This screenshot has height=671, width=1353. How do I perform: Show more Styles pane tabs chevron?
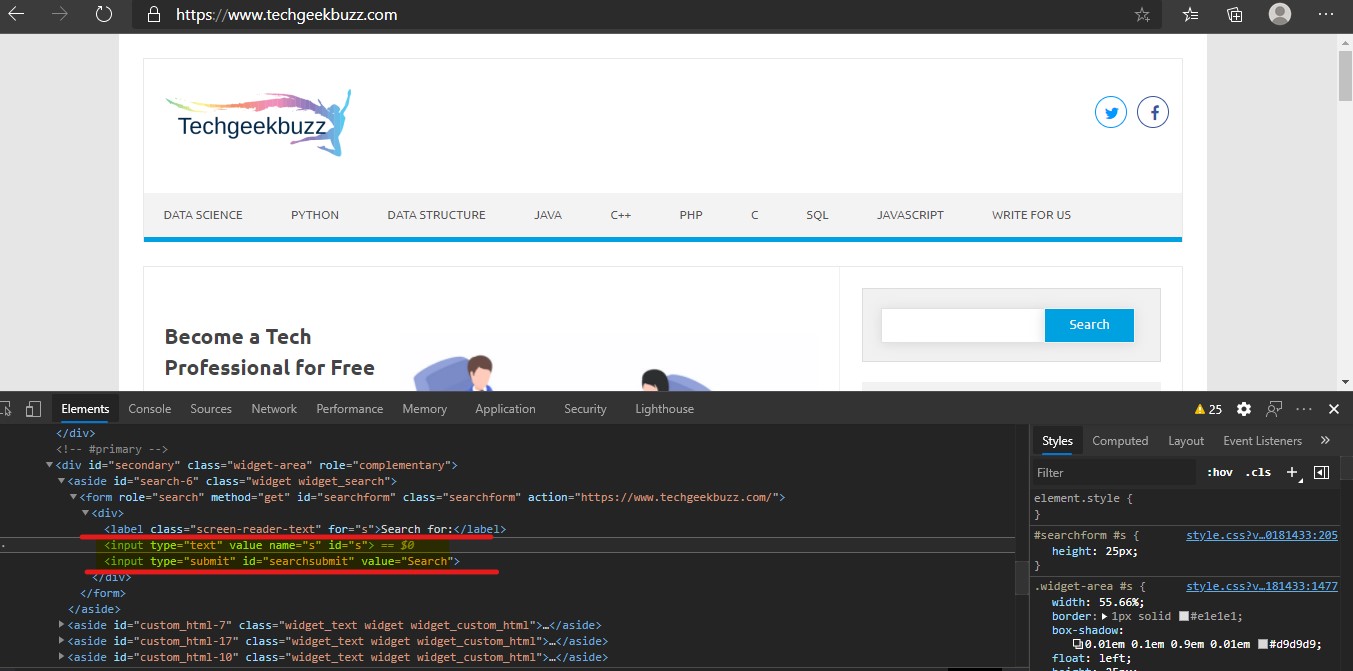[x=1325, y=440]
